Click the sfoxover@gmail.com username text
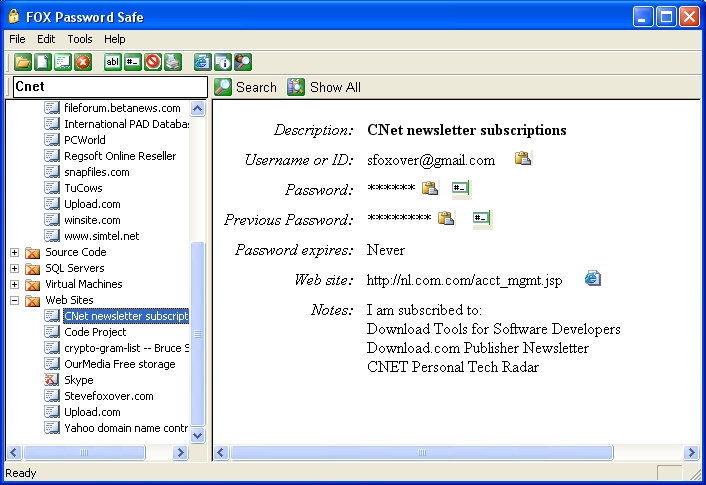Image resolution: width=706 pixels, height=485 pixels. click(x=431, y=160)
